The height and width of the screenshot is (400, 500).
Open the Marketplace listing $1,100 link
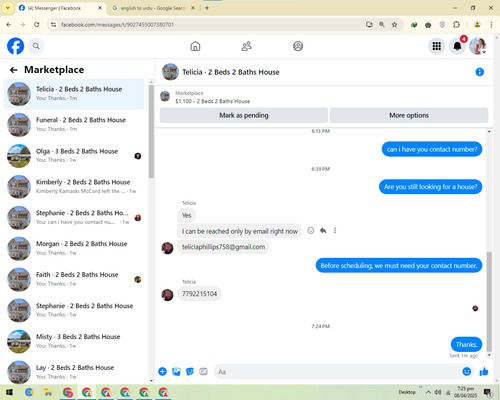tap(212, 101)
